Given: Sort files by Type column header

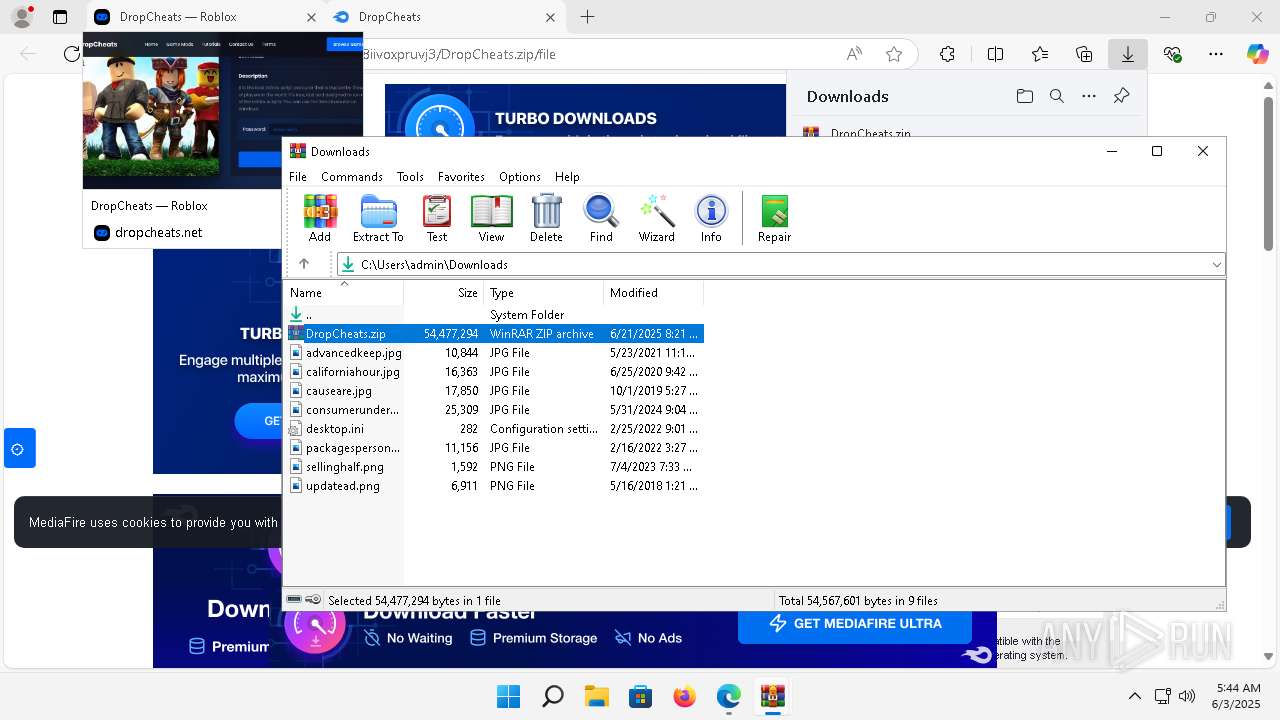Looking at the screenshot, I should (544, 293).
